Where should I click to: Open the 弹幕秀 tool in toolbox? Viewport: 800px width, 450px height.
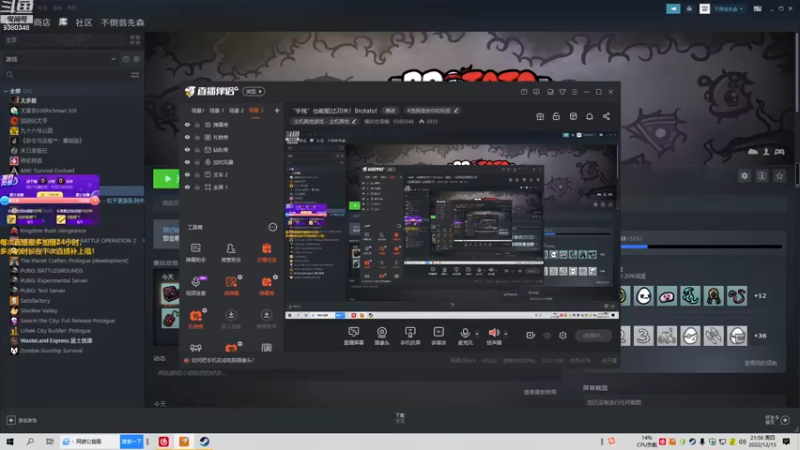point(266,286)
